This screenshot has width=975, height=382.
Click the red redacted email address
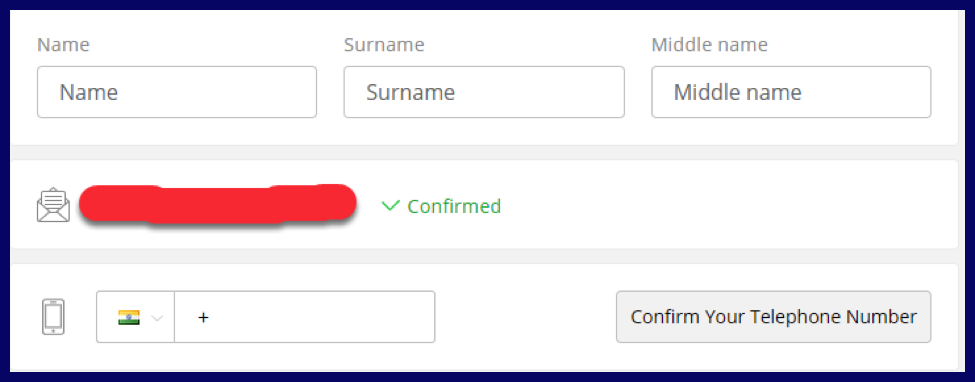218,203
